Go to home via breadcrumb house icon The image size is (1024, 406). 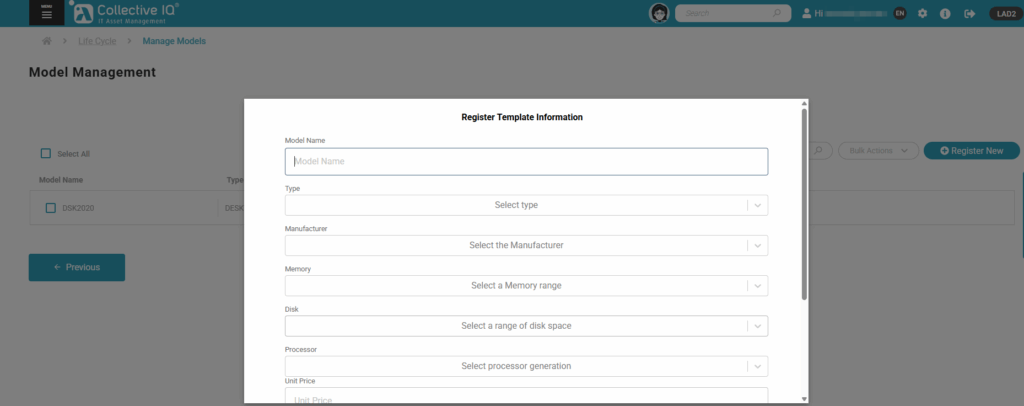tap(46, 40)
